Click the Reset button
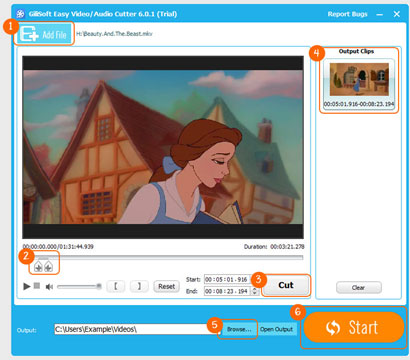The height and width of the screenshot is (360, 410). [166, 286]
